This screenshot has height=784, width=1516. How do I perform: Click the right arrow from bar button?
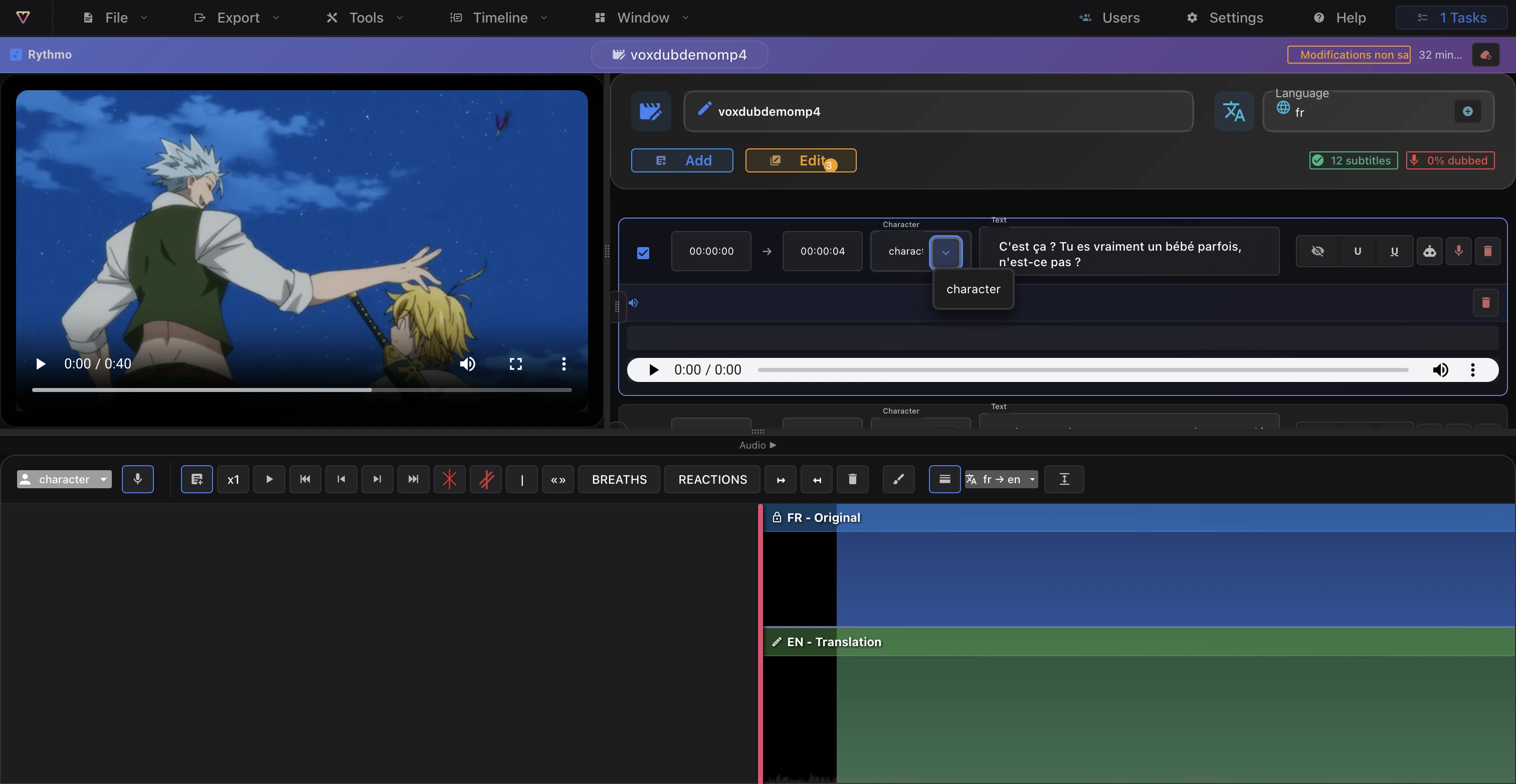pos(781,479)
